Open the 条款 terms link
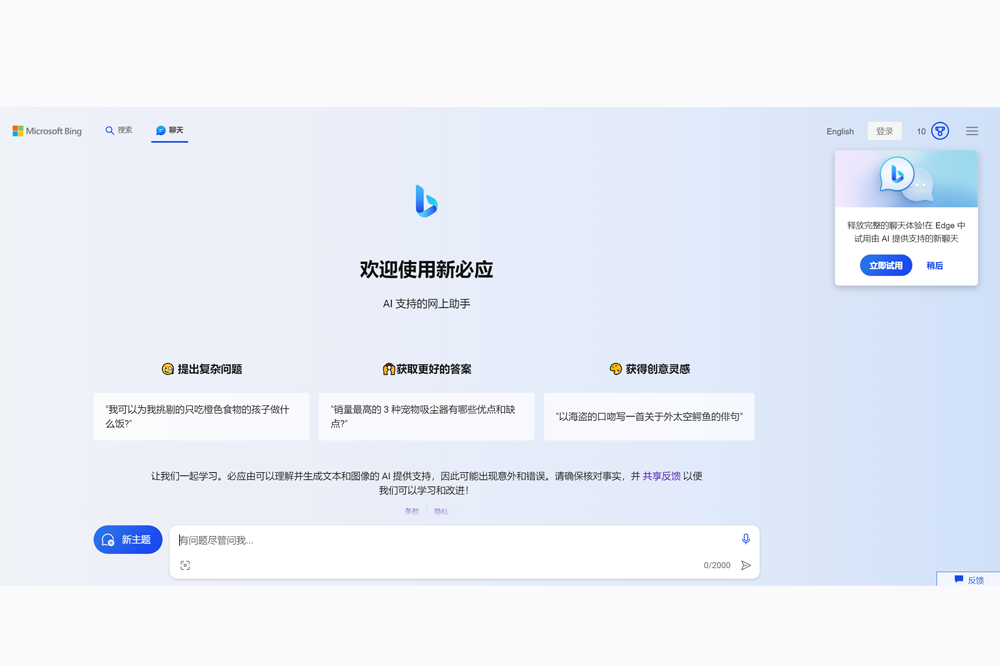This screenshot has width=1000, height=666. point(412,511)
